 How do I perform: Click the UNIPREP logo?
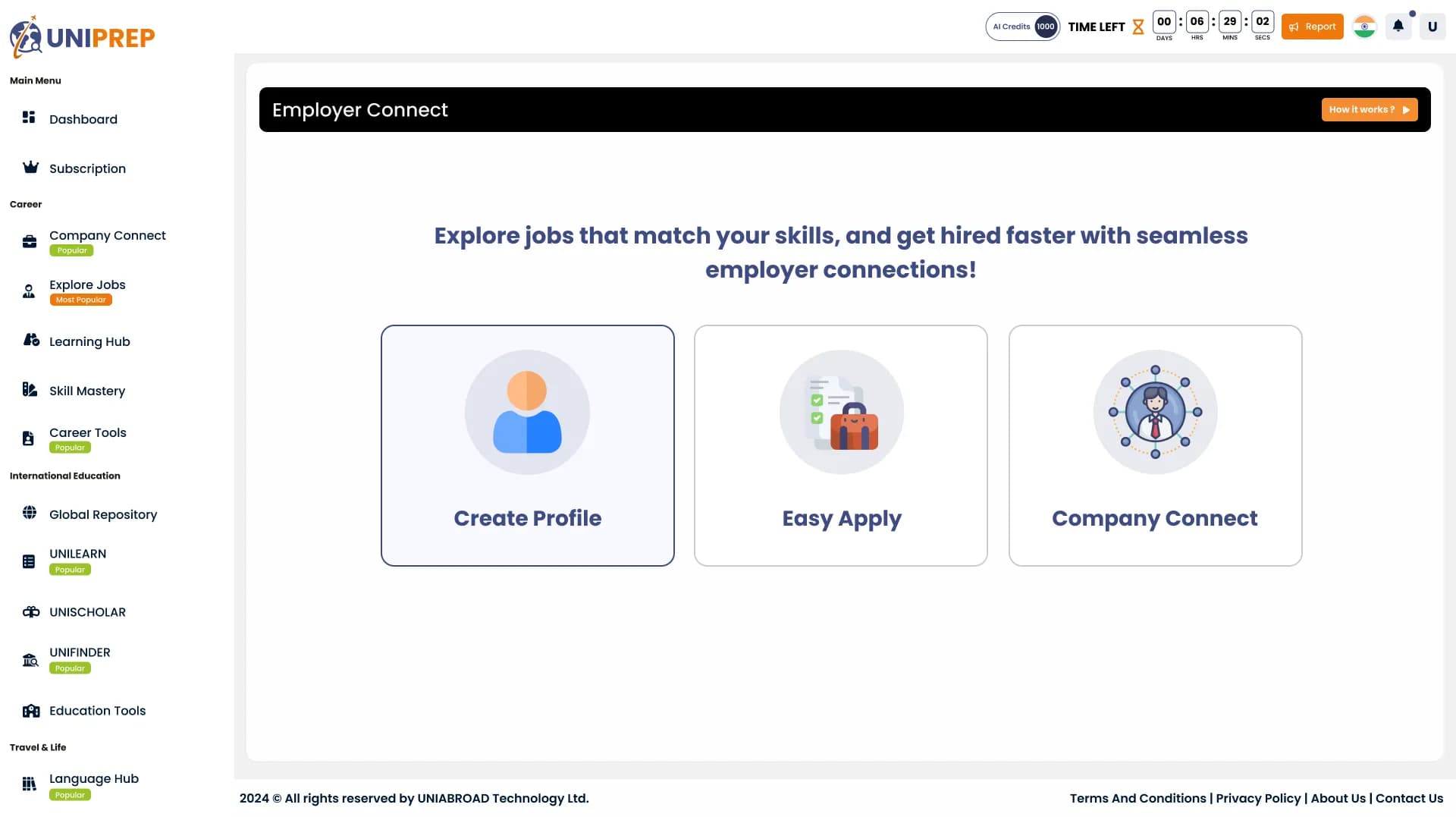tap(82, 36)
